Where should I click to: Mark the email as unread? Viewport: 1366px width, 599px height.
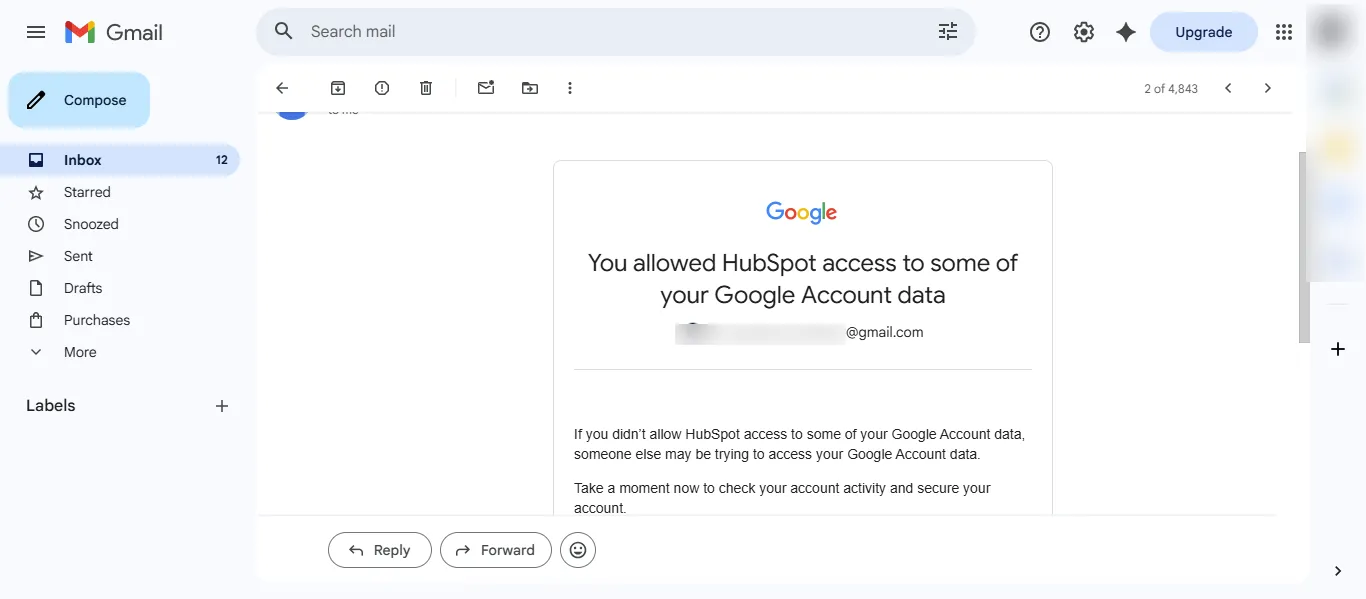coord(486,87)
